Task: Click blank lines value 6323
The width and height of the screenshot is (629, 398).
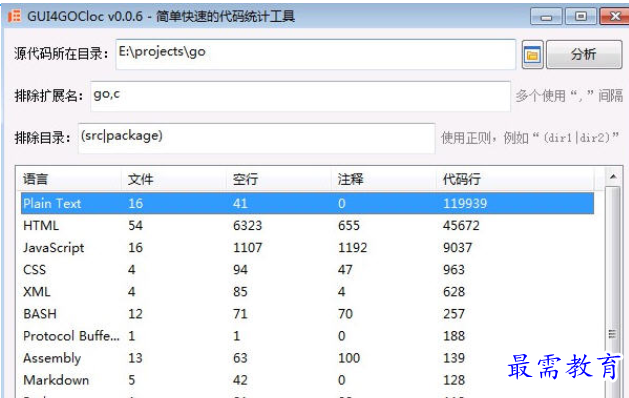Action: pos(248,225)
